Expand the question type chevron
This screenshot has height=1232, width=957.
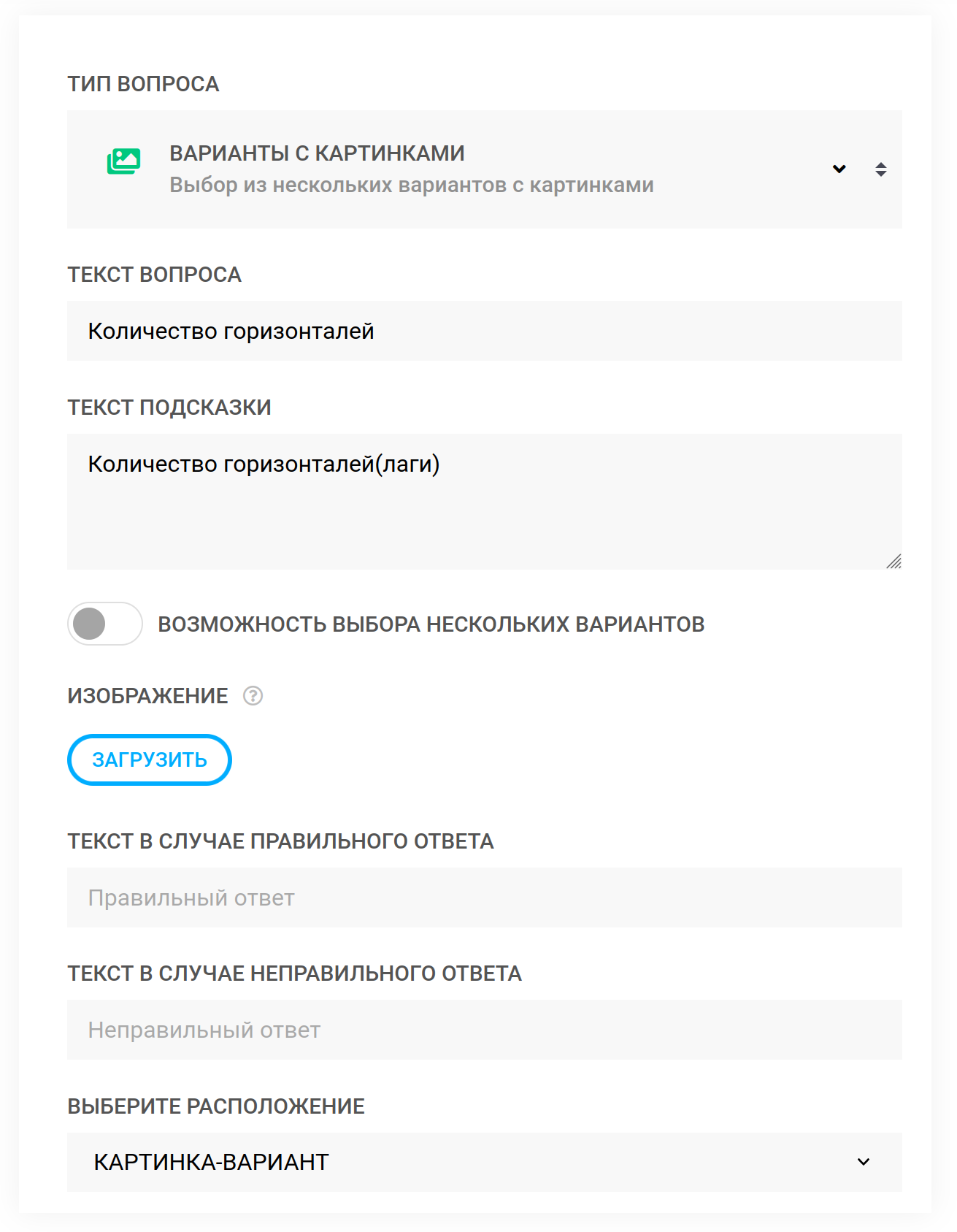click(x=839, y=169)
